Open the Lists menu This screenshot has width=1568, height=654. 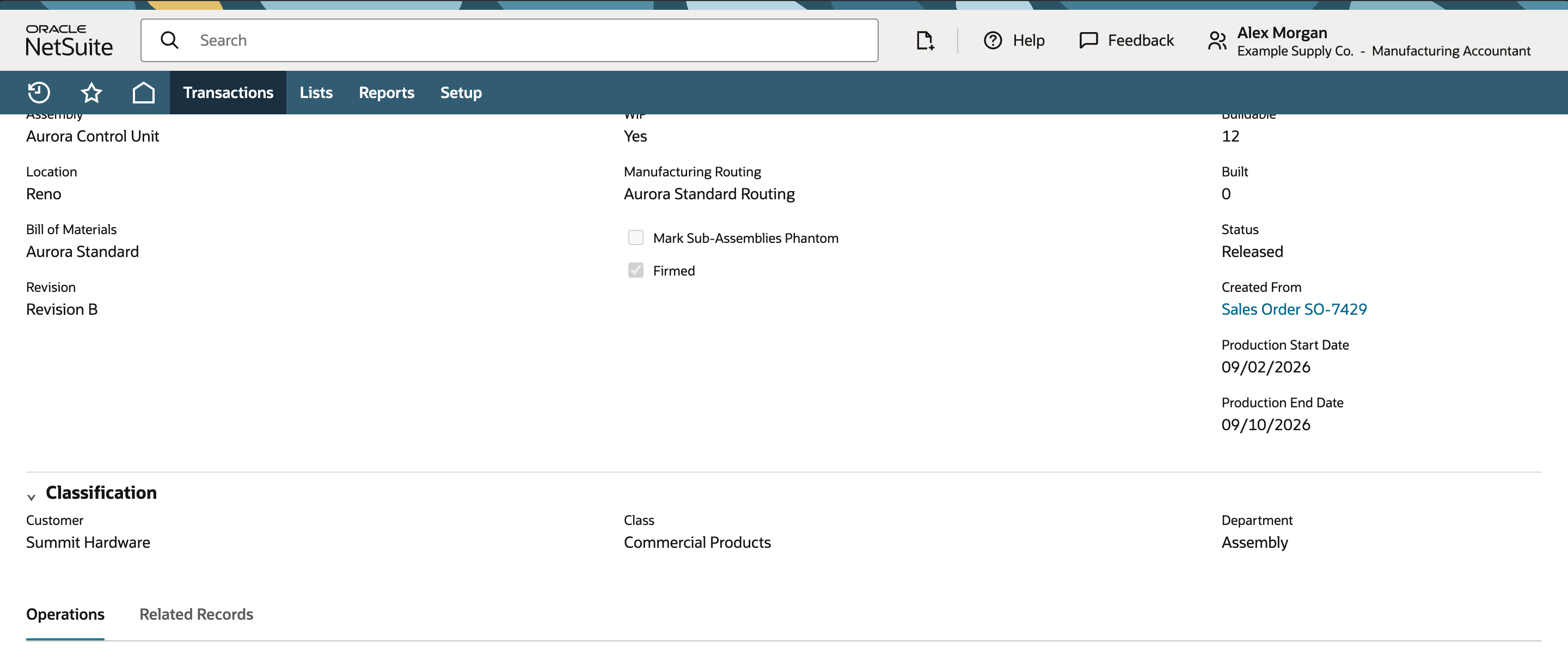tap(316, 93)
